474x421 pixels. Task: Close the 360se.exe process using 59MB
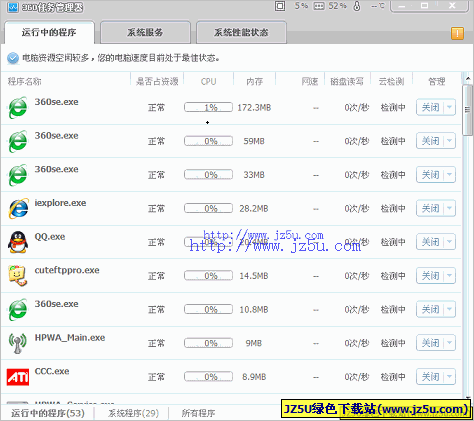[x=430, y=141]
